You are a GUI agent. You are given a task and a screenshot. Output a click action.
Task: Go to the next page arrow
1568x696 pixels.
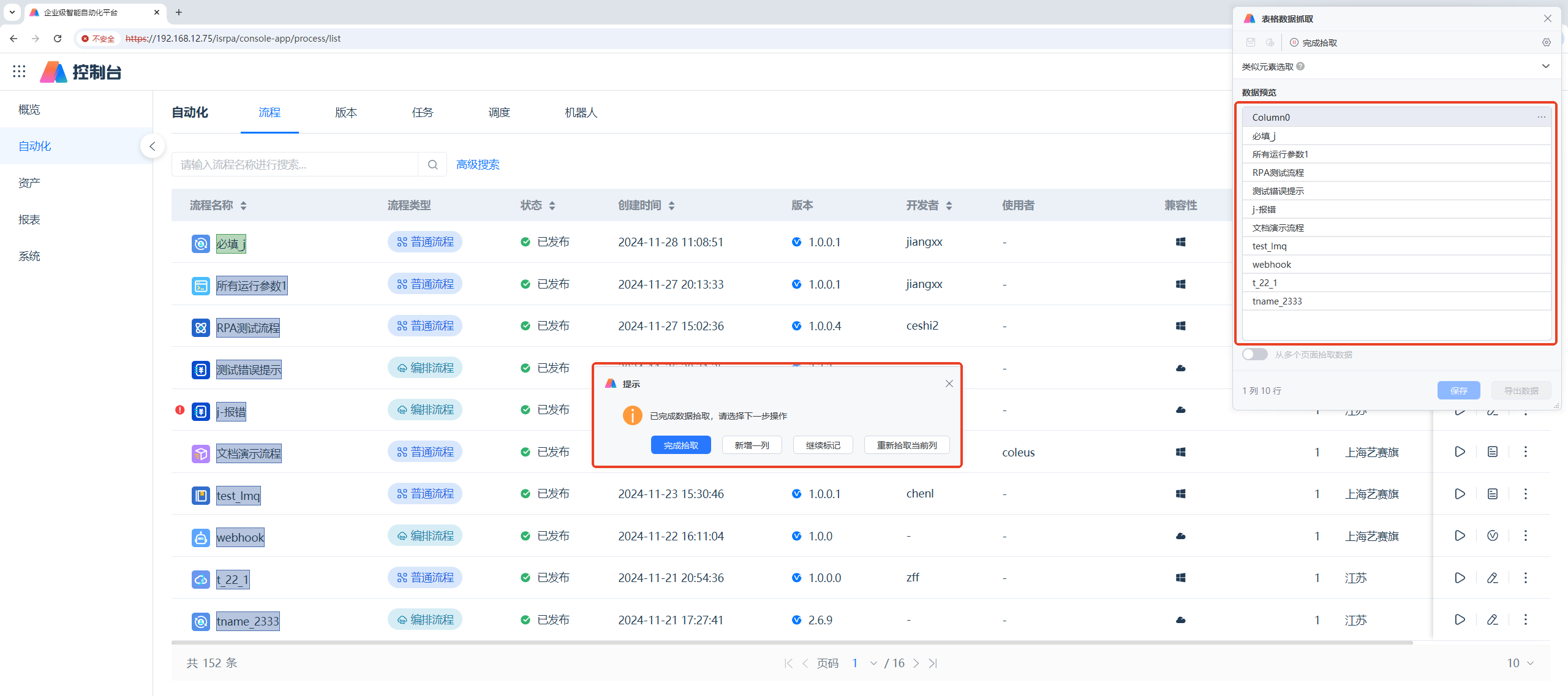pos(916,663)
